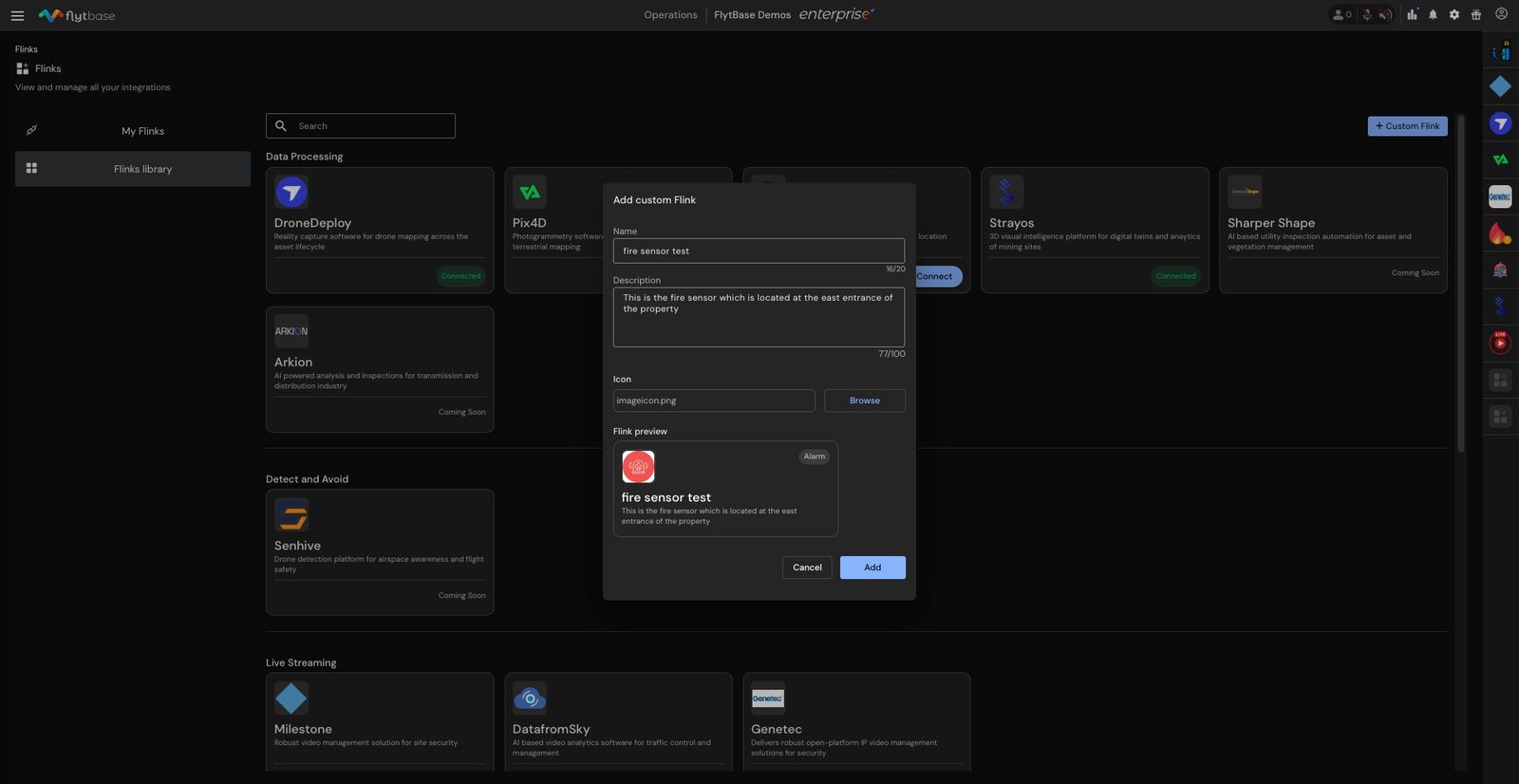Click the partially hidden Connect button
1519x784 pixels.
click(x=939, y=276)
